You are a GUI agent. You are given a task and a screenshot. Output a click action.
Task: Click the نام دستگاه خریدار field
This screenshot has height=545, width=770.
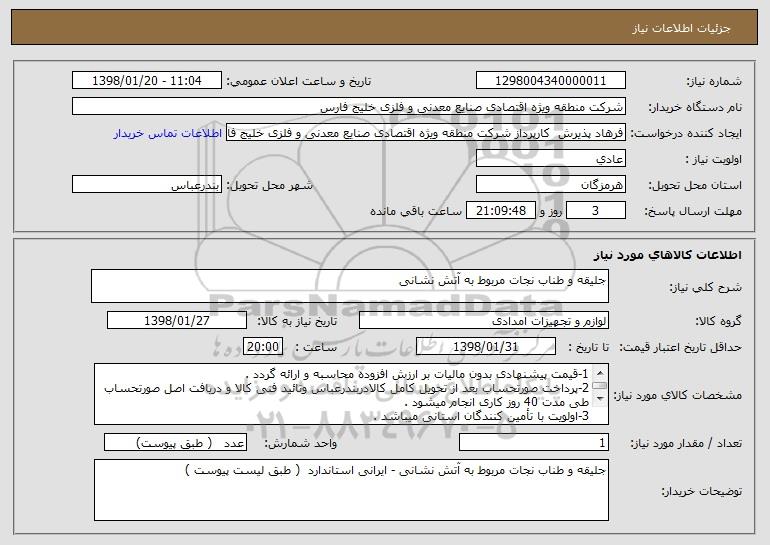tap(349, 107)
